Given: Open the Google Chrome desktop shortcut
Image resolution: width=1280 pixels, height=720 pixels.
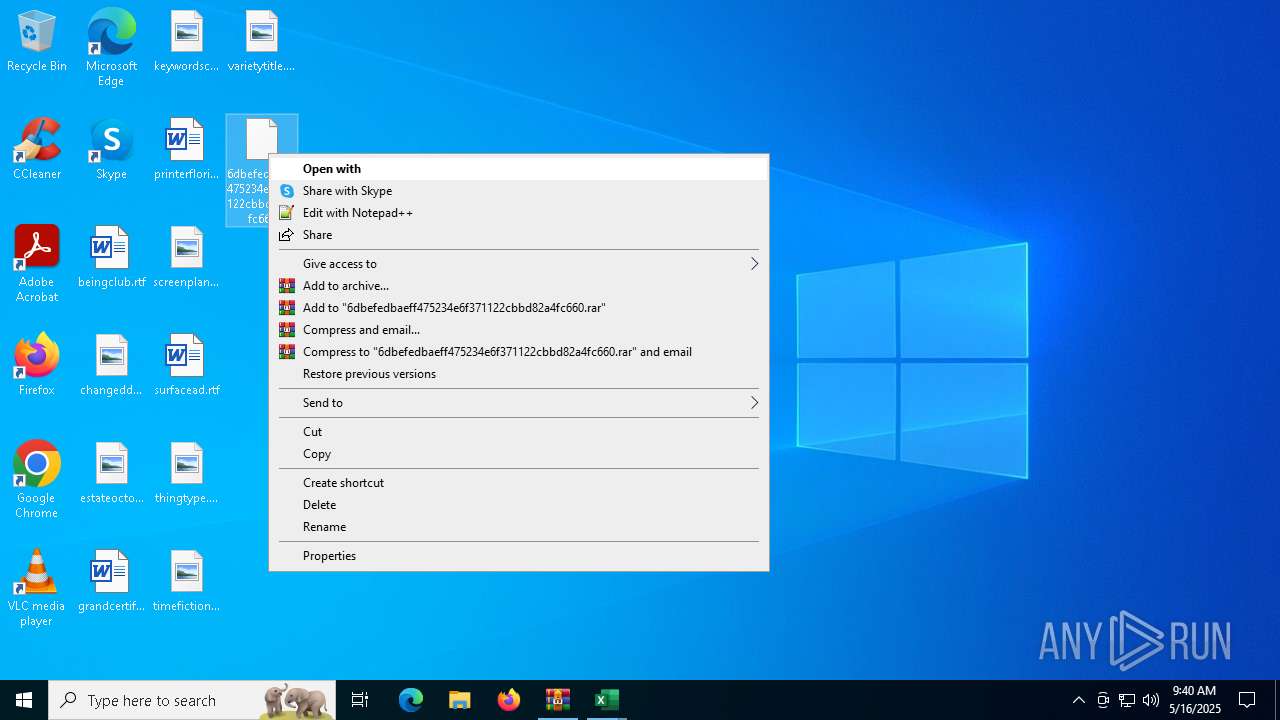Looking at the screenshot, I should click(37, 480).
